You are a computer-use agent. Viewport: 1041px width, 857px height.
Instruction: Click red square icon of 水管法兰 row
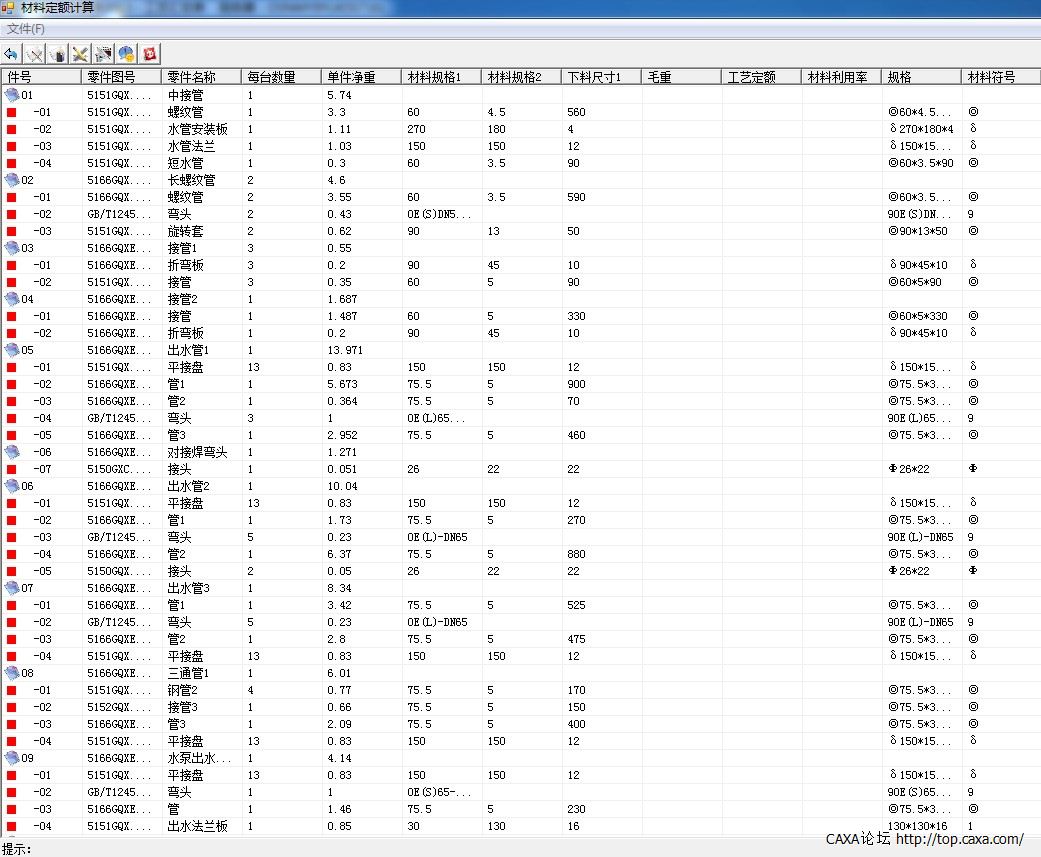tap(11, 146)
